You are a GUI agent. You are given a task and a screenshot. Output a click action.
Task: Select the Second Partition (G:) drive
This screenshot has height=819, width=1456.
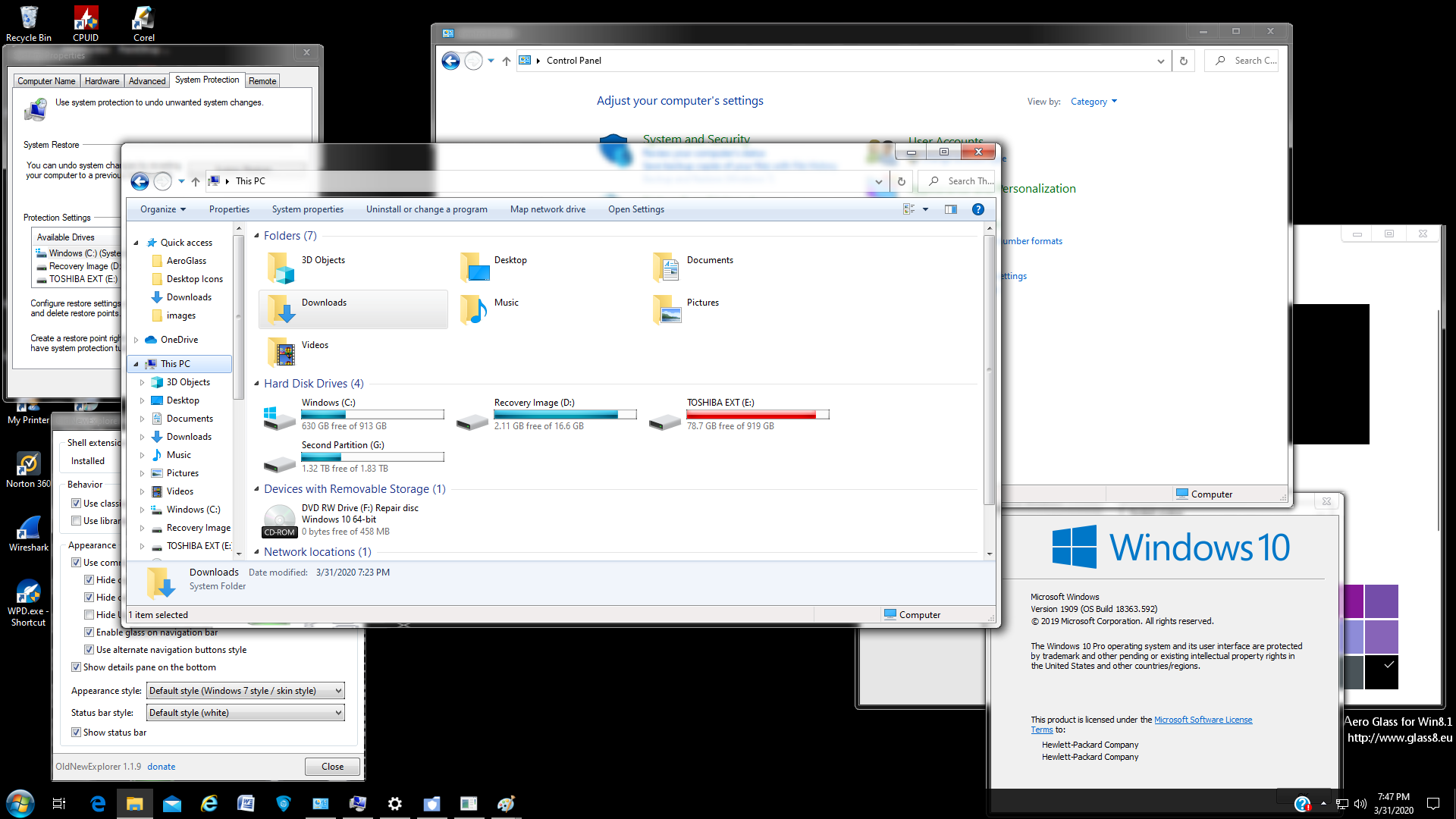tap(353, 457)
